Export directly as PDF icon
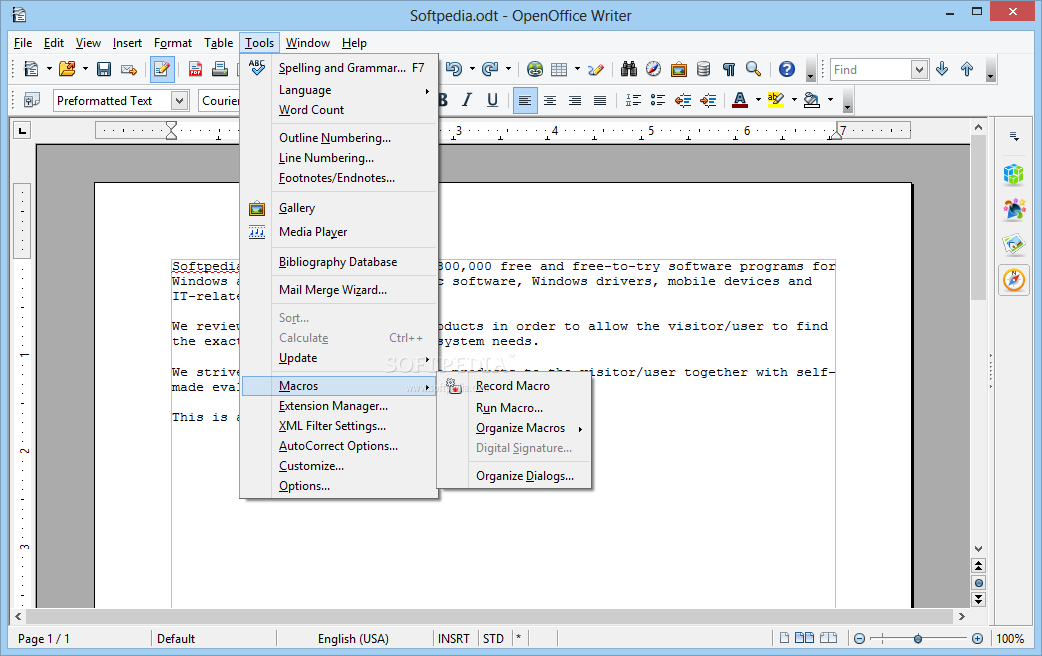This screenshot has height=656, width=1042. [195, 69]
